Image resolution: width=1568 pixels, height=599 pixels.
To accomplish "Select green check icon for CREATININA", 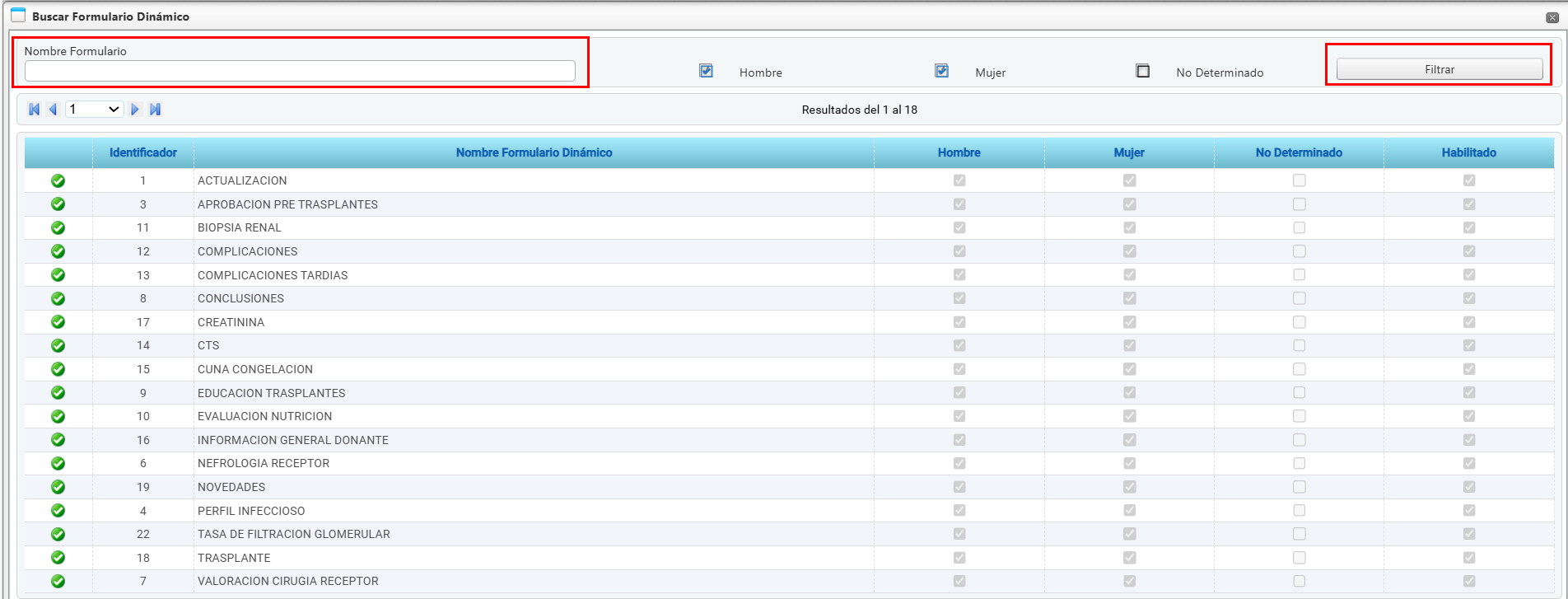I will 58,322.
